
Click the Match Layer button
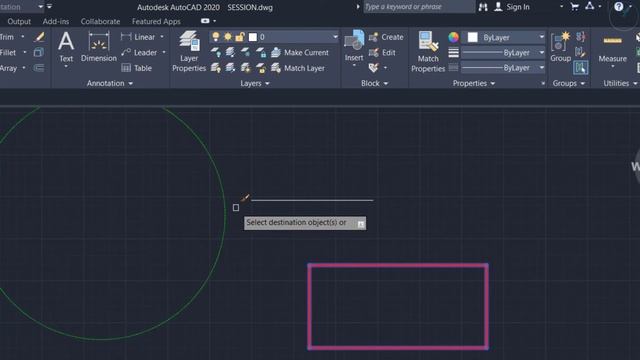(298, 68)
